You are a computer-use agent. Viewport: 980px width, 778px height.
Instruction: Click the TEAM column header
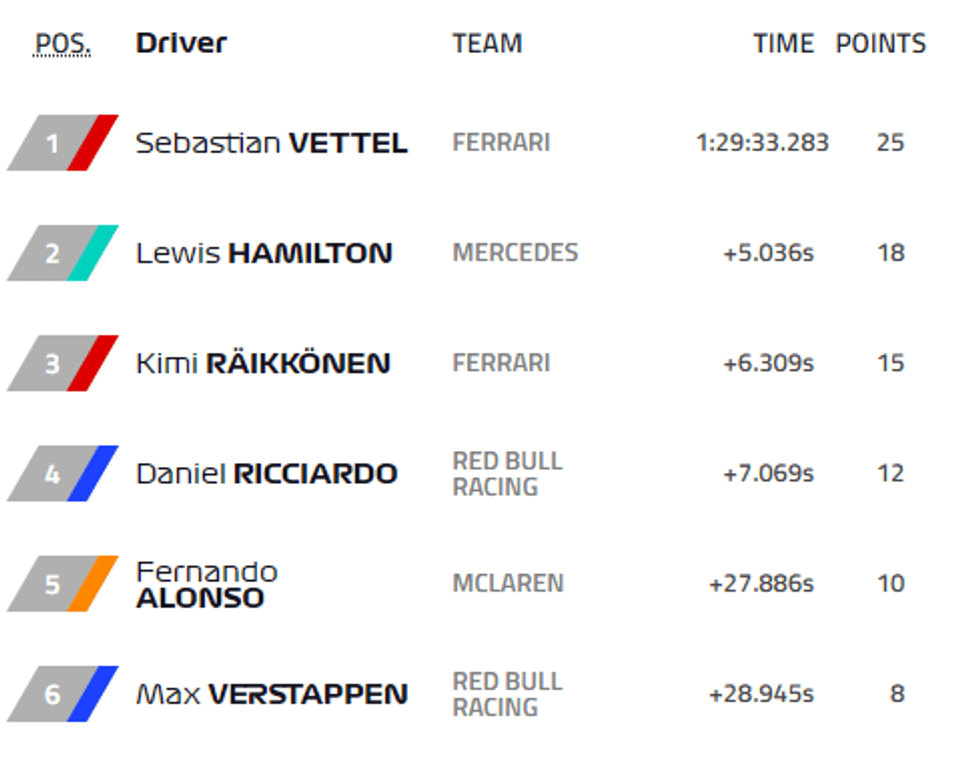pos(487,44)
